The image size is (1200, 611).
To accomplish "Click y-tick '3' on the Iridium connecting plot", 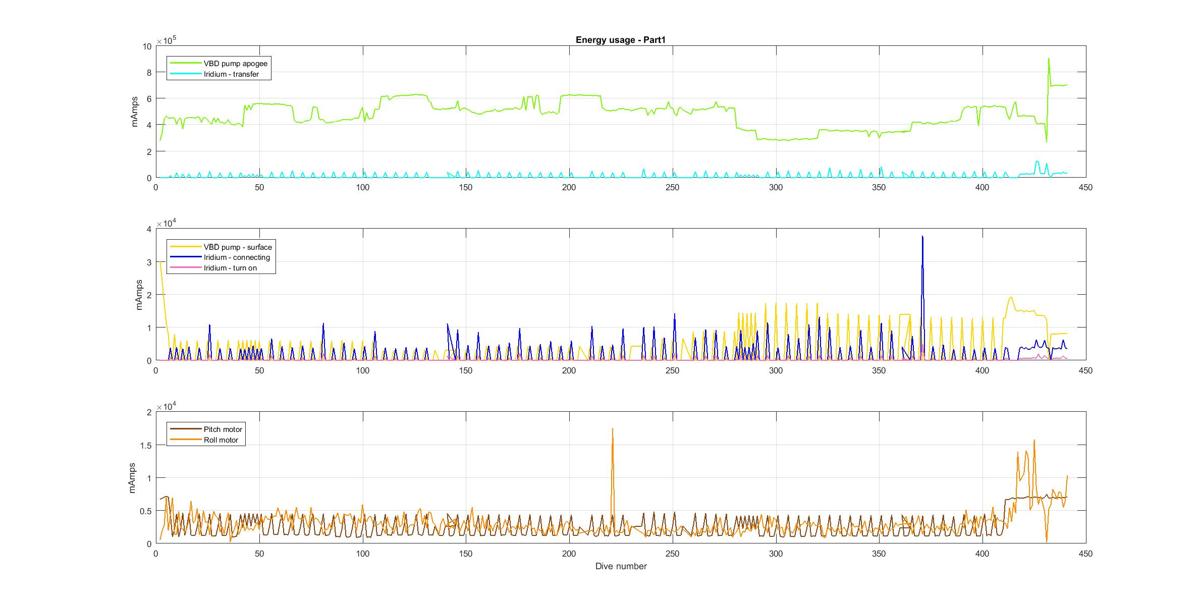I will 148,262.
